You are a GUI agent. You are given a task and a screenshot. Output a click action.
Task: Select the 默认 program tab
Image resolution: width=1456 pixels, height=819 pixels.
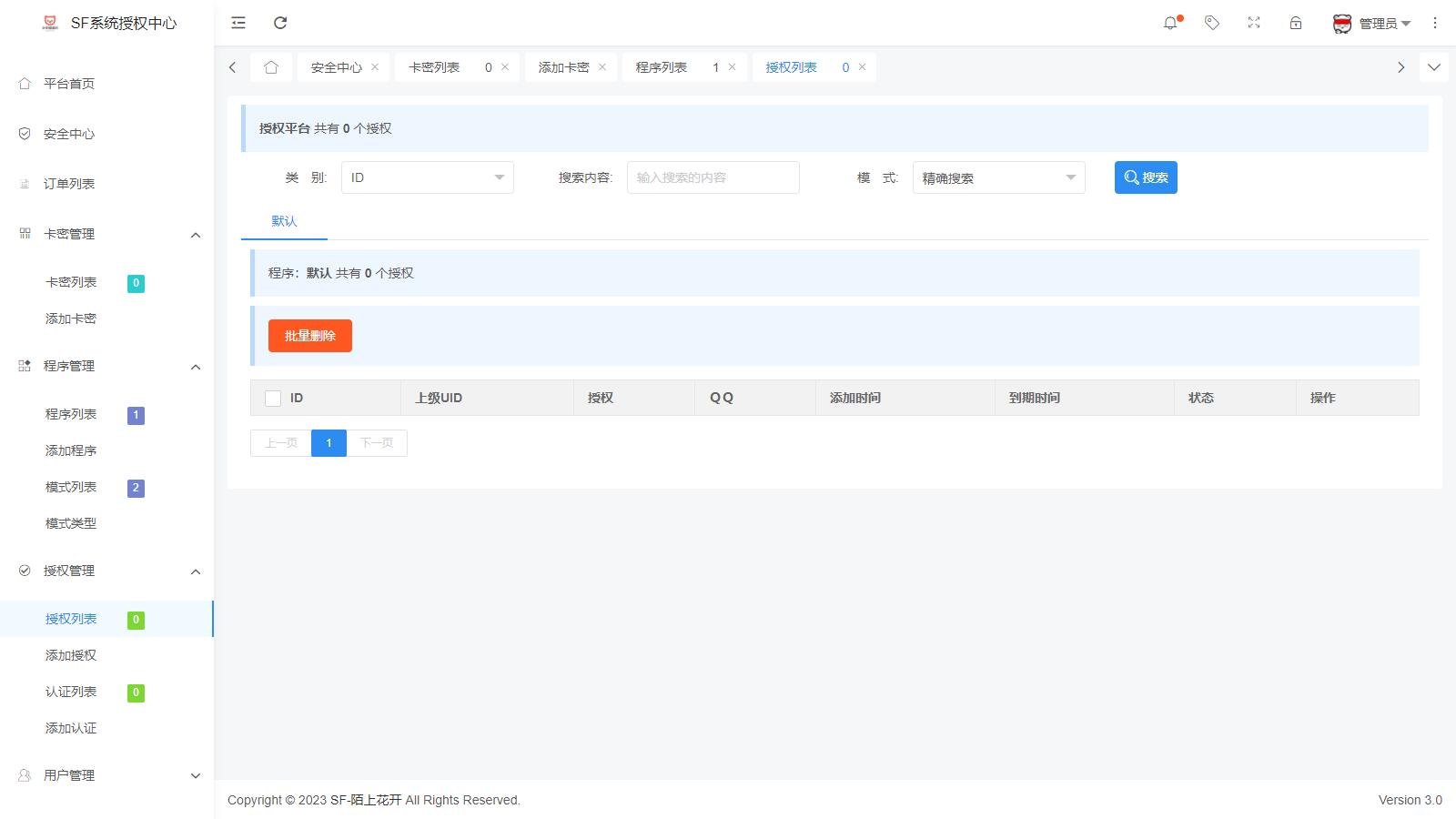[x=284, y=221]
